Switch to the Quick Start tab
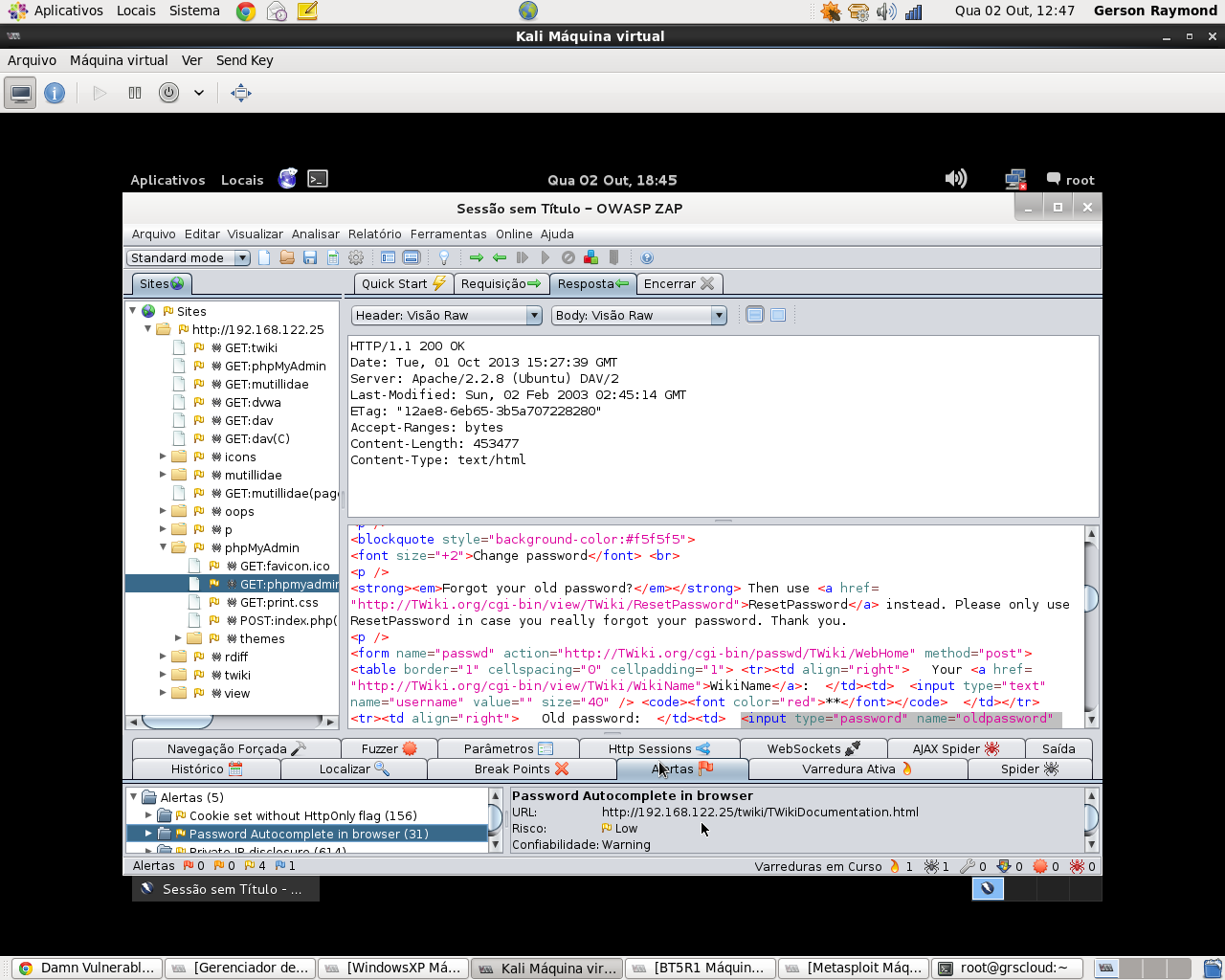 (x=404, y=283)
